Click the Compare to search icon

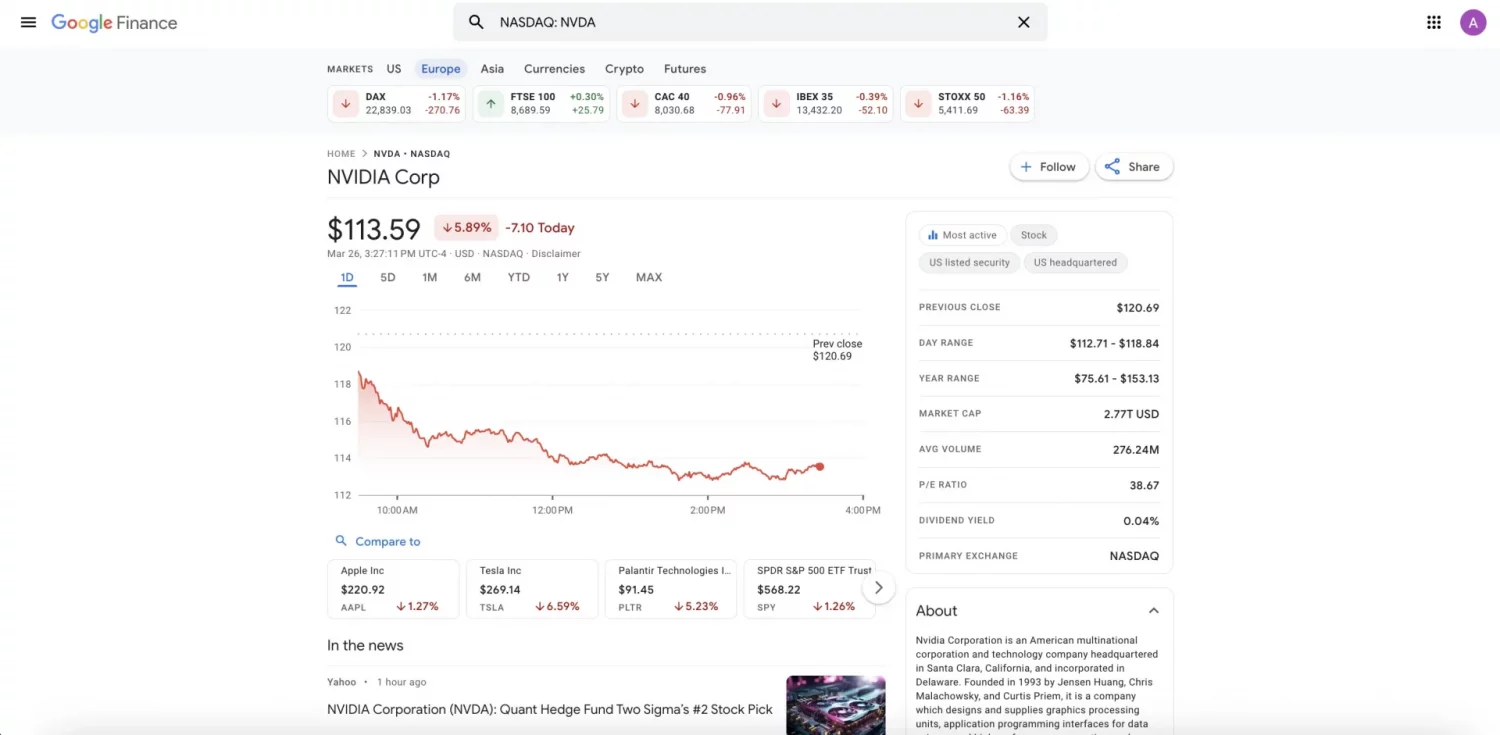[341, 541]
